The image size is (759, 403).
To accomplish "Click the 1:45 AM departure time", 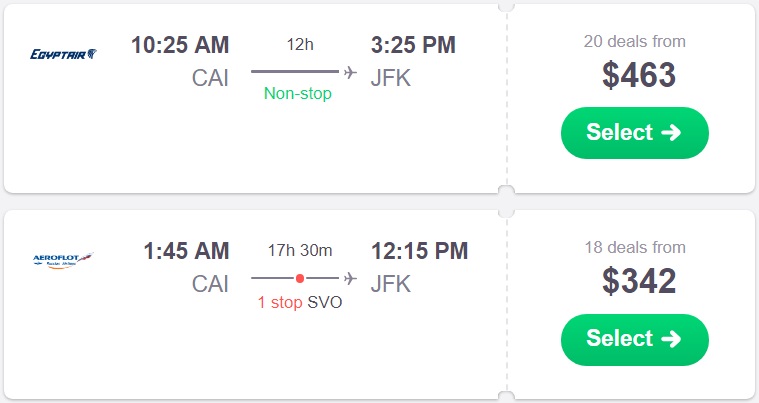I will click(x=186, y=251).
